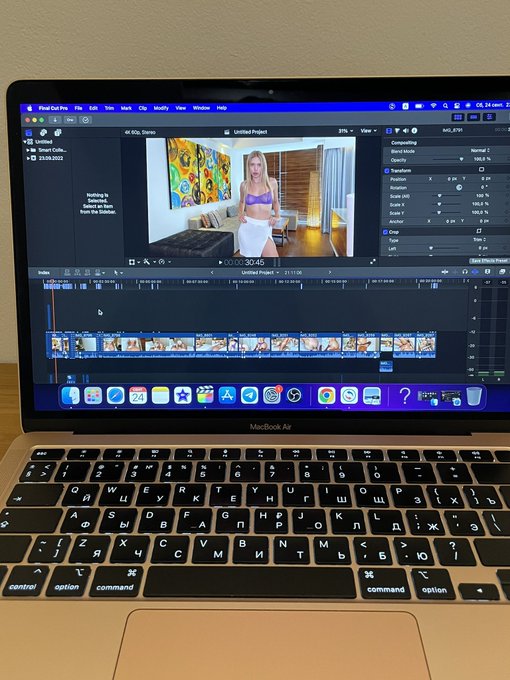The width and height of the screenshot is (510, 680).
Task: Show the Background Tasks checkmark button
Action: pyautogui.click(x=85, y=120)
